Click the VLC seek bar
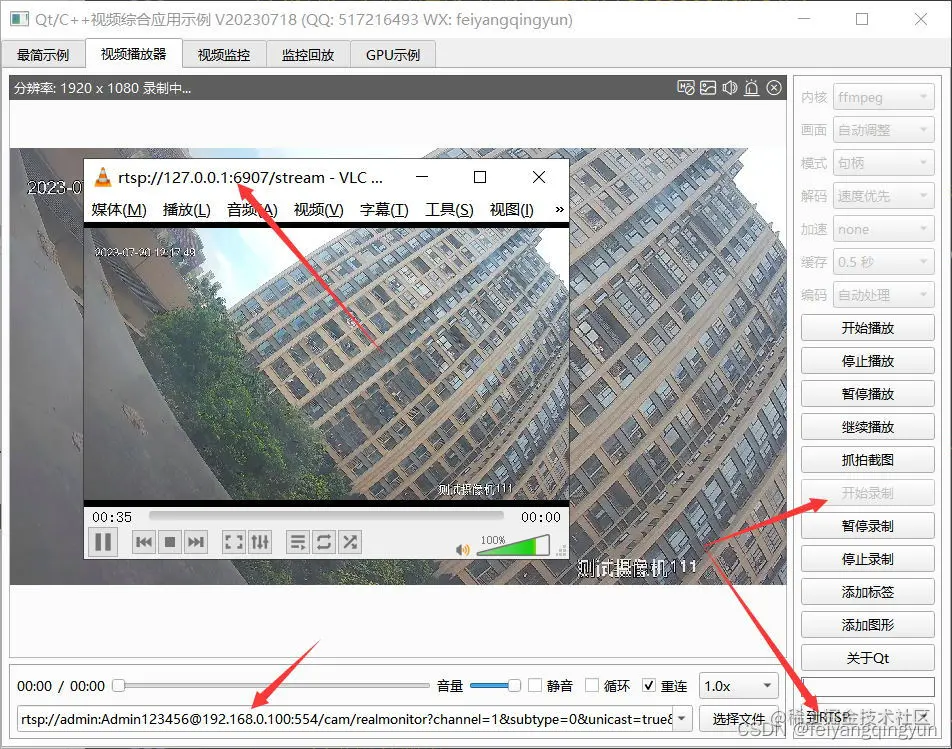The image size is (952, 749). (x=326, y=515)
